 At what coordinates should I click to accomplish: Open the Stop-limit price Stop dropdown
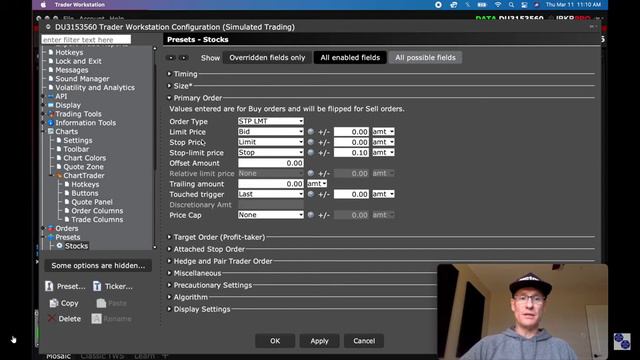point(271,152)
